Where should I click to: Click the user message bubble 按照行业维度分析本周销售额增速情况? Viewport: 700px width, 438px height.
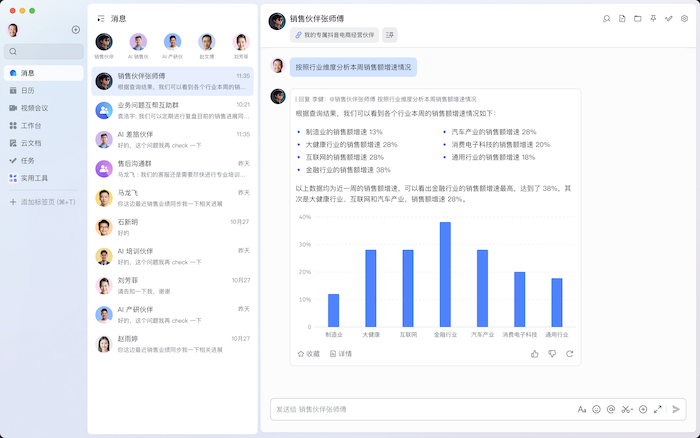[353, 67]
